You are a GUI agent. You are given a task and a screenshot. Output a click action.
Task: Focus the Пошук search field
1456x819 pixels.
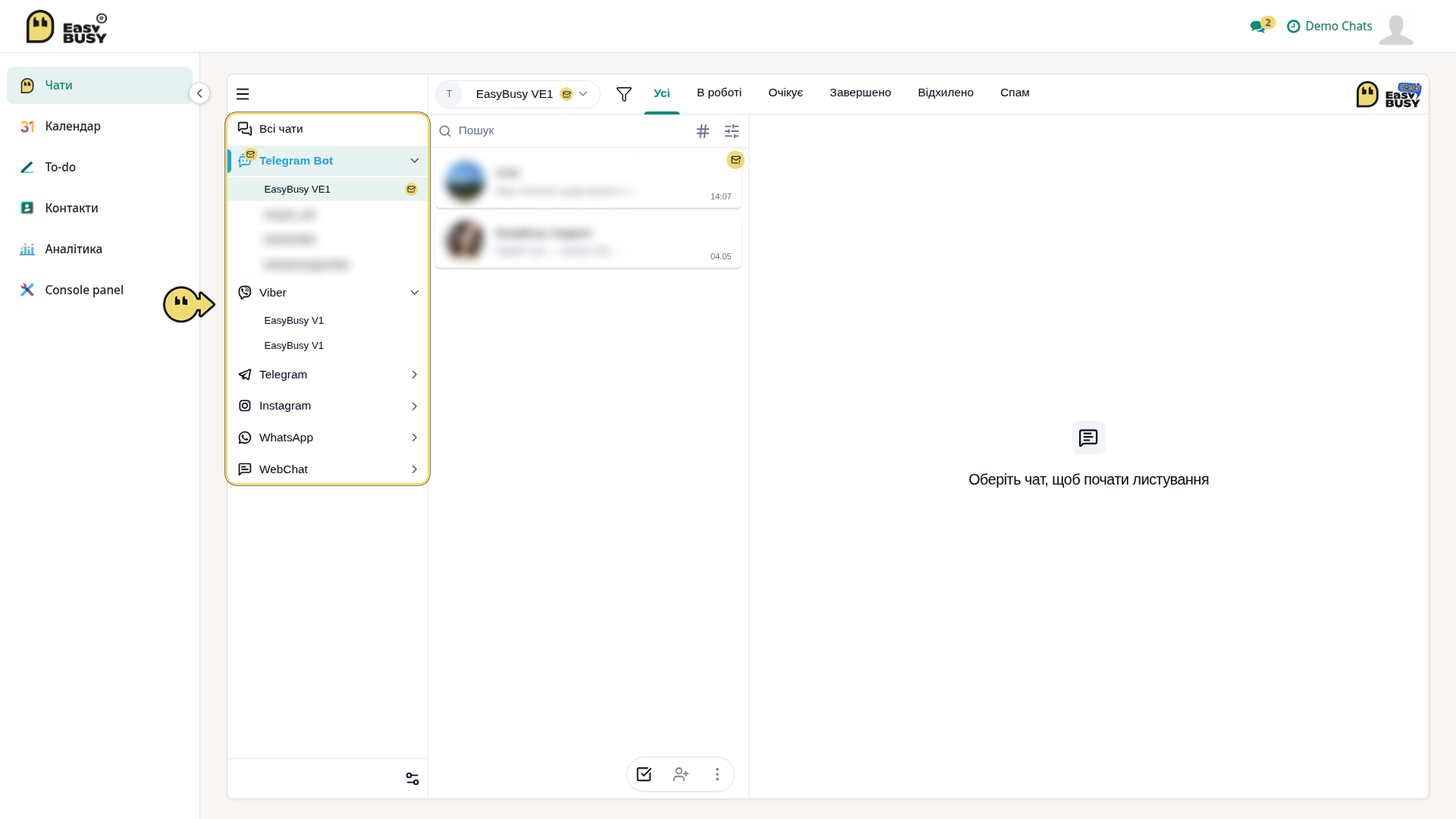pos(561,131)
